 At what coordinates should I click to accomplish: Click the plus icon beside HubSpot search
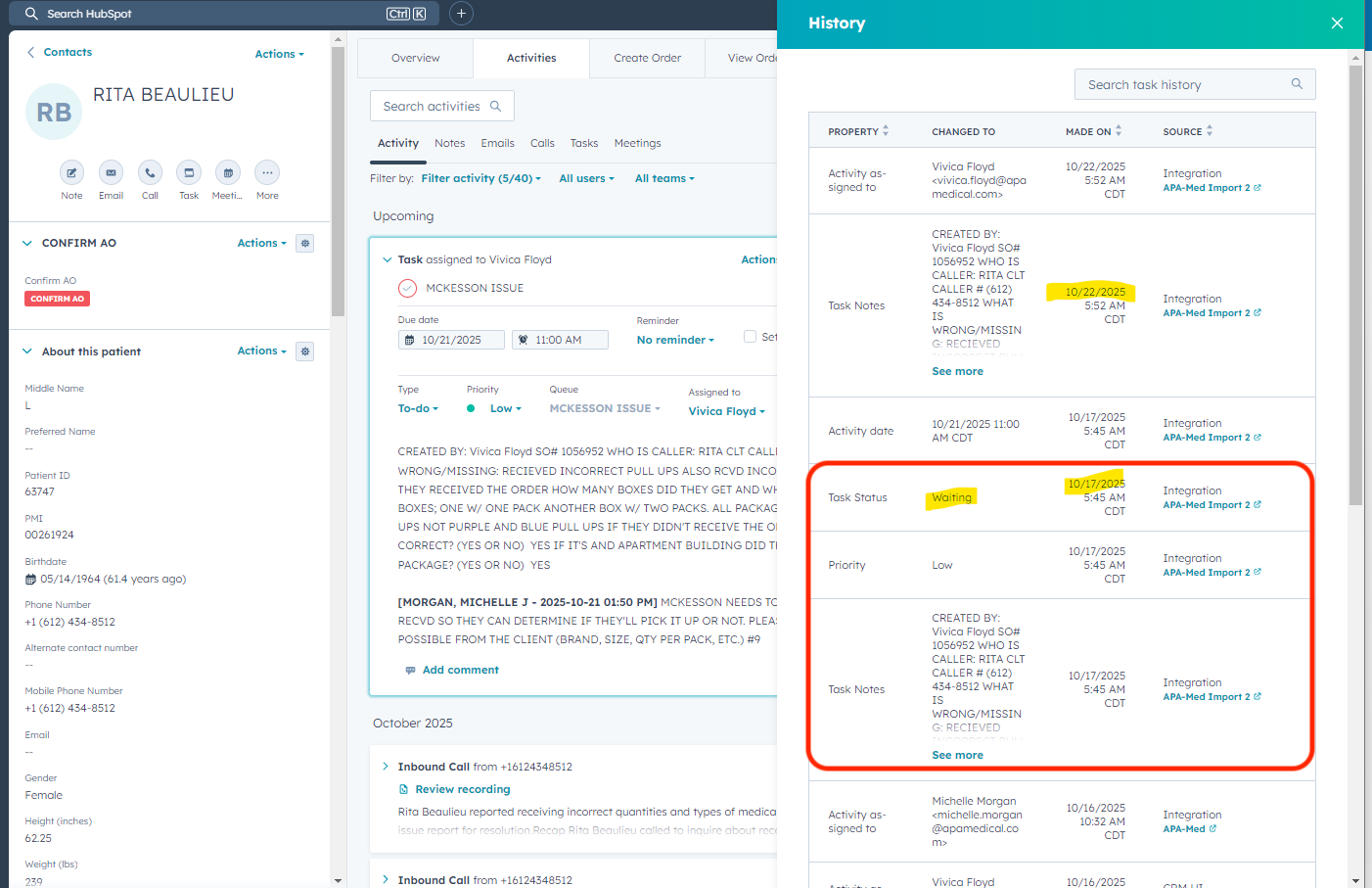[x=461, y=14]
